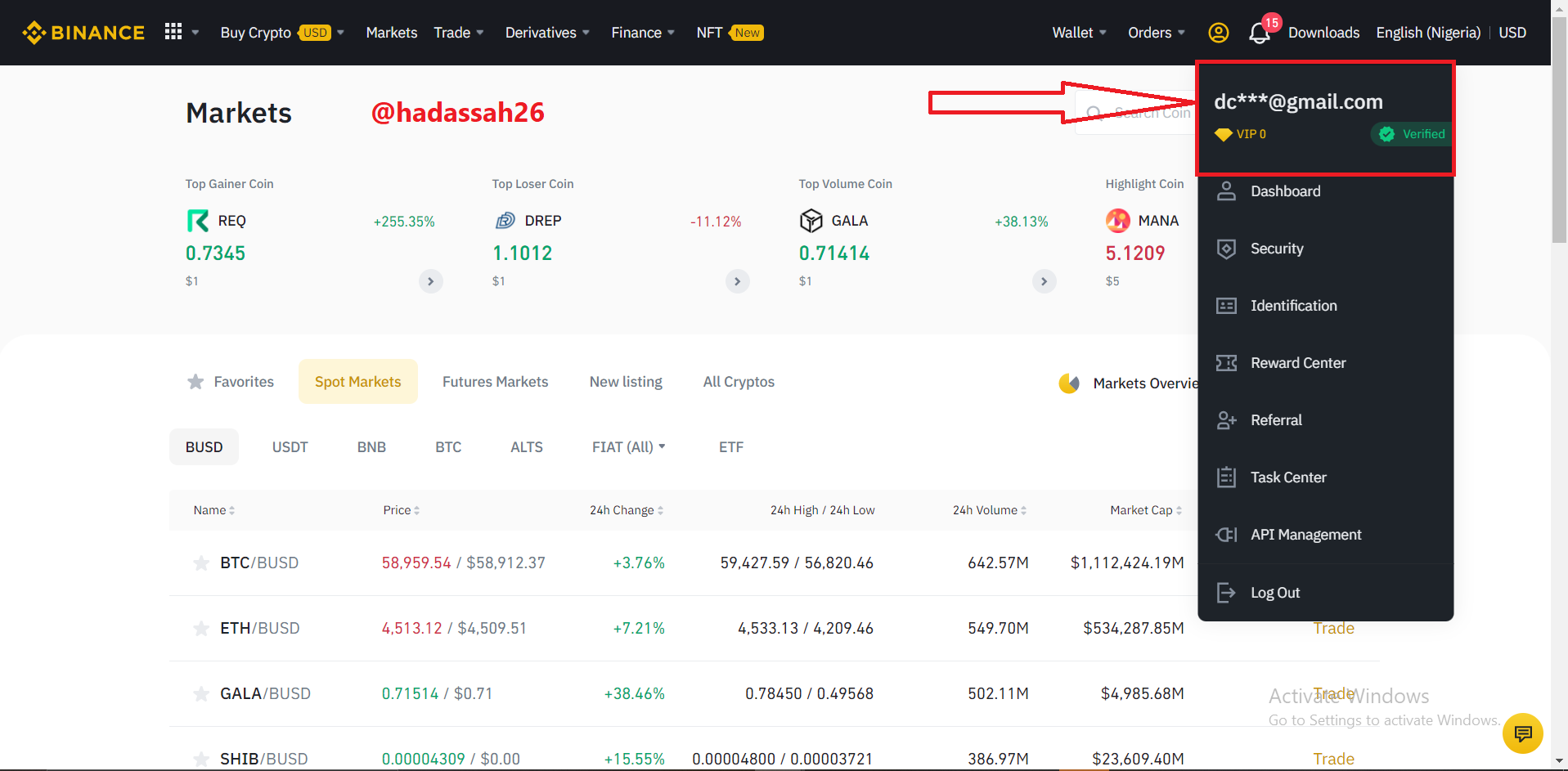Image resolution: width=1568 pixels, height=771 pixels.
Task: Click the Security shield icon
Action: click(1226, 249)
